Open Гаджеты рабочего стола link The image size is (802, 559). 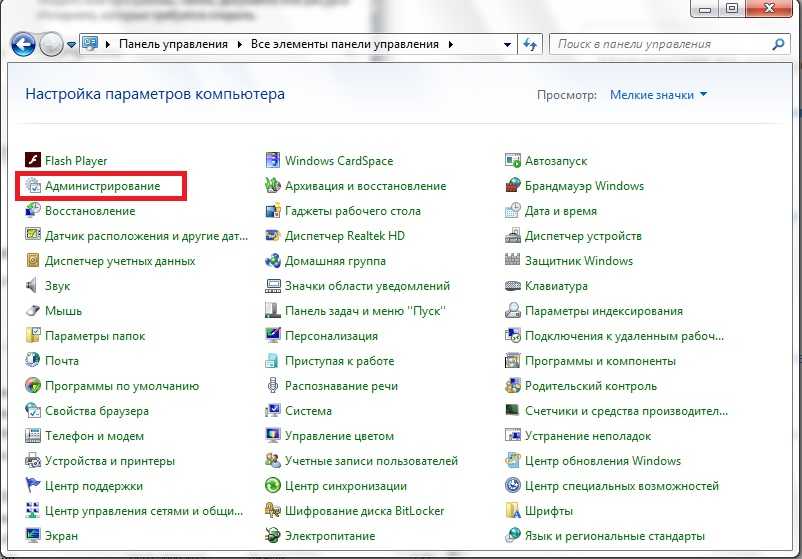tap(353, 211)
